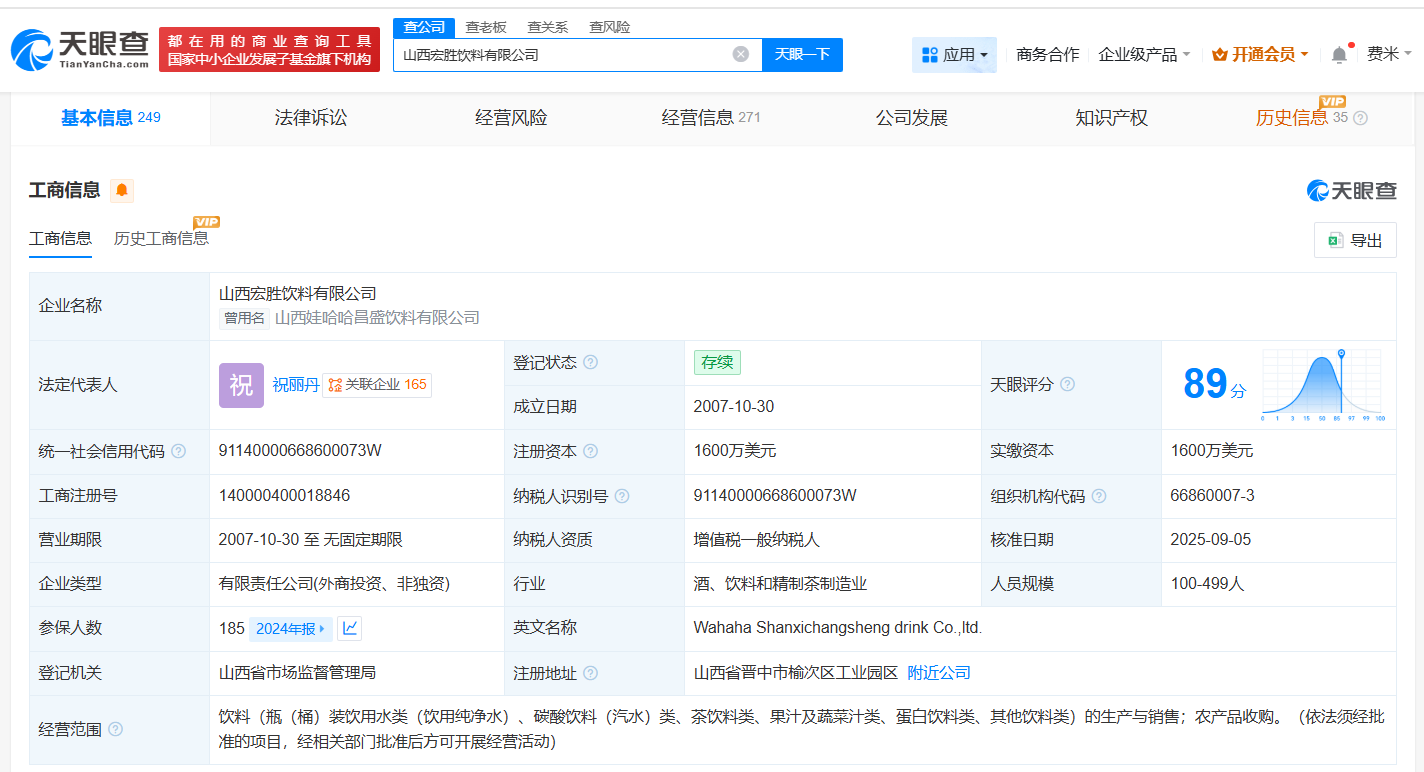Click the 天眼查 logo beside 工商信息 section
Viewport: 1424px width, 772px height.
pyautogui.click(x=1353, y=190)
